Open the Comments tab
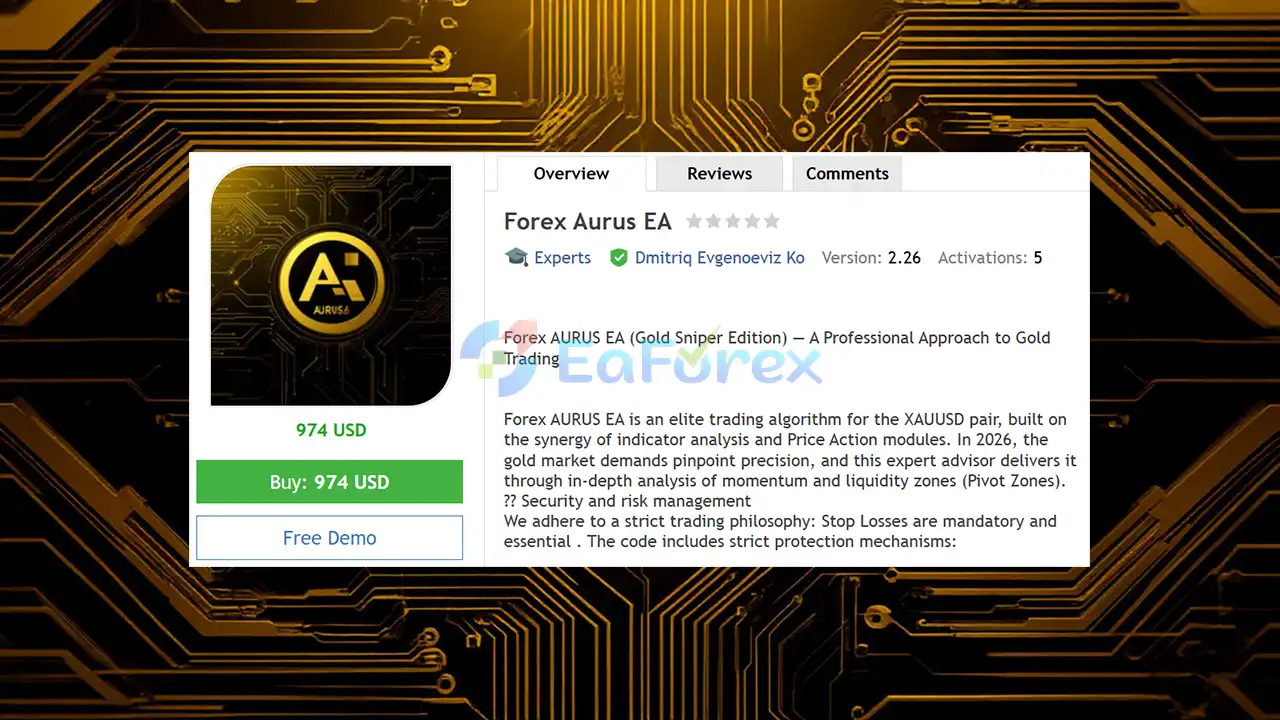Screen dimensions: 1280x720 pos(846,173)
